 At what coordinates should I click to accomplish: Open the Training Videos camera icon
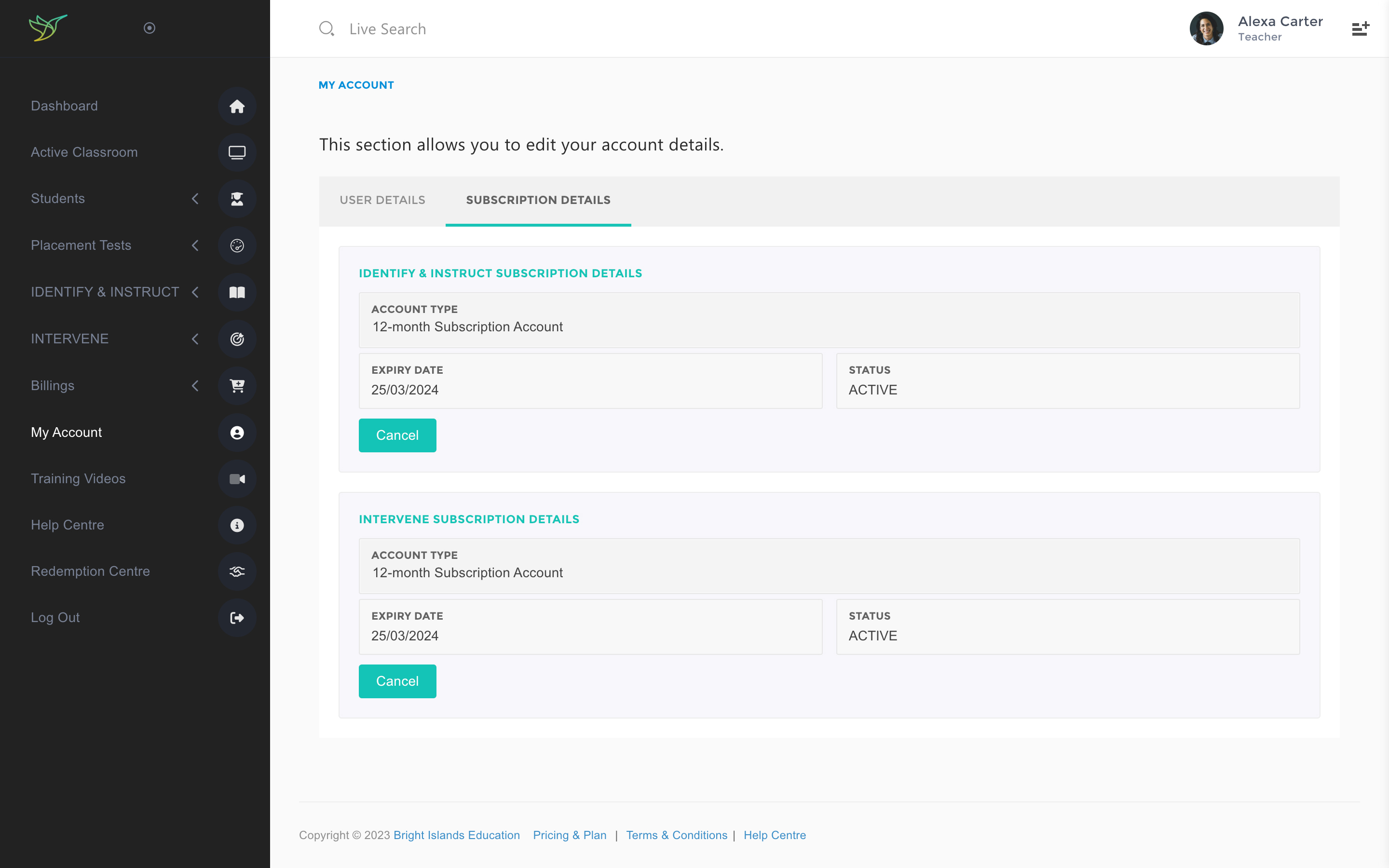pyautogui.click(x=237, y=479)
